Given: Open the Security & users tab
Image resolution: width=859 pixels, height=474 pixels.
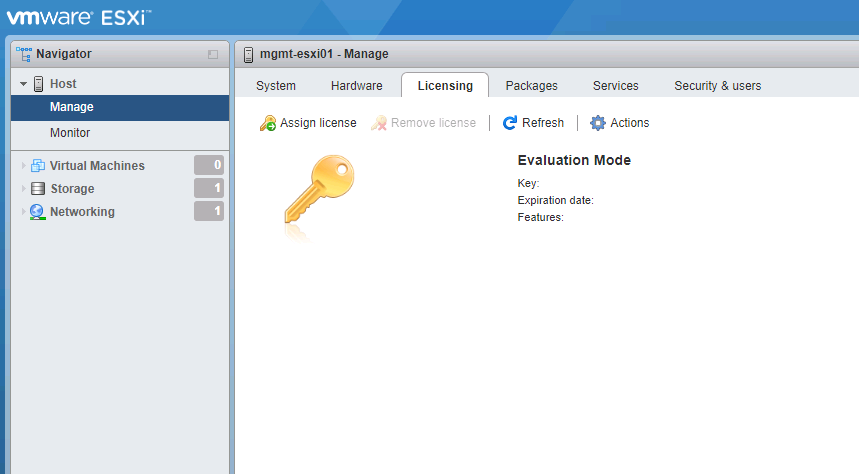Looking at the screenshot, I should click(x=717, y=85).
